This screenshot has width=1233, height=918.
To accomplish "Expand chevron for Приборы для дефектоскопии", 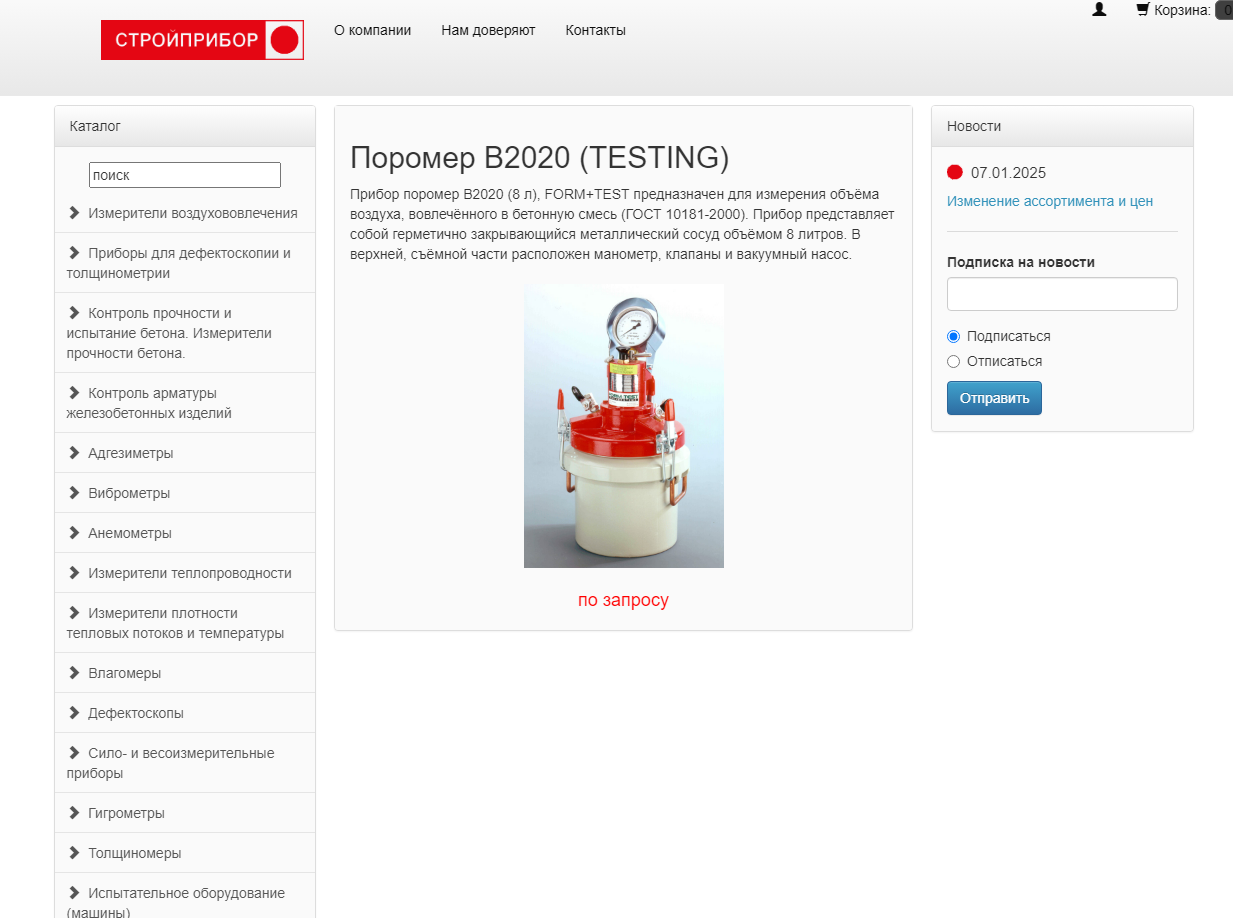I will pyautogui.click(x=74, y=253).
